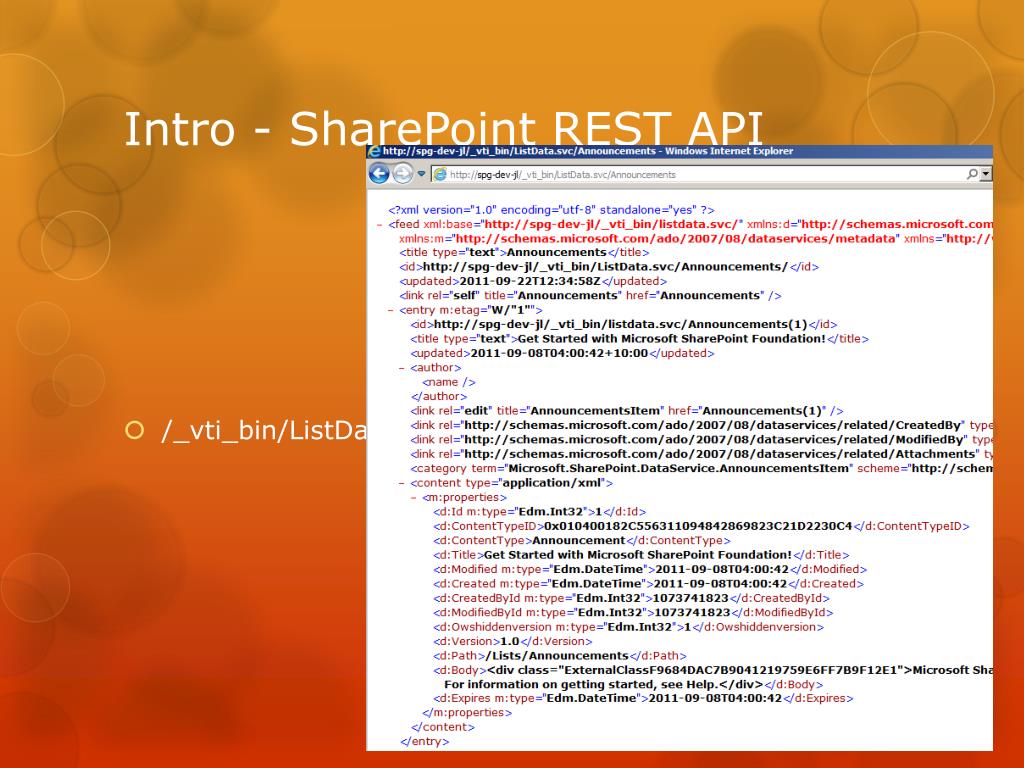This screenshot has width=1024, height=768.
Task: Click the search magnifier icon in address bar
Action: [972, 174]
